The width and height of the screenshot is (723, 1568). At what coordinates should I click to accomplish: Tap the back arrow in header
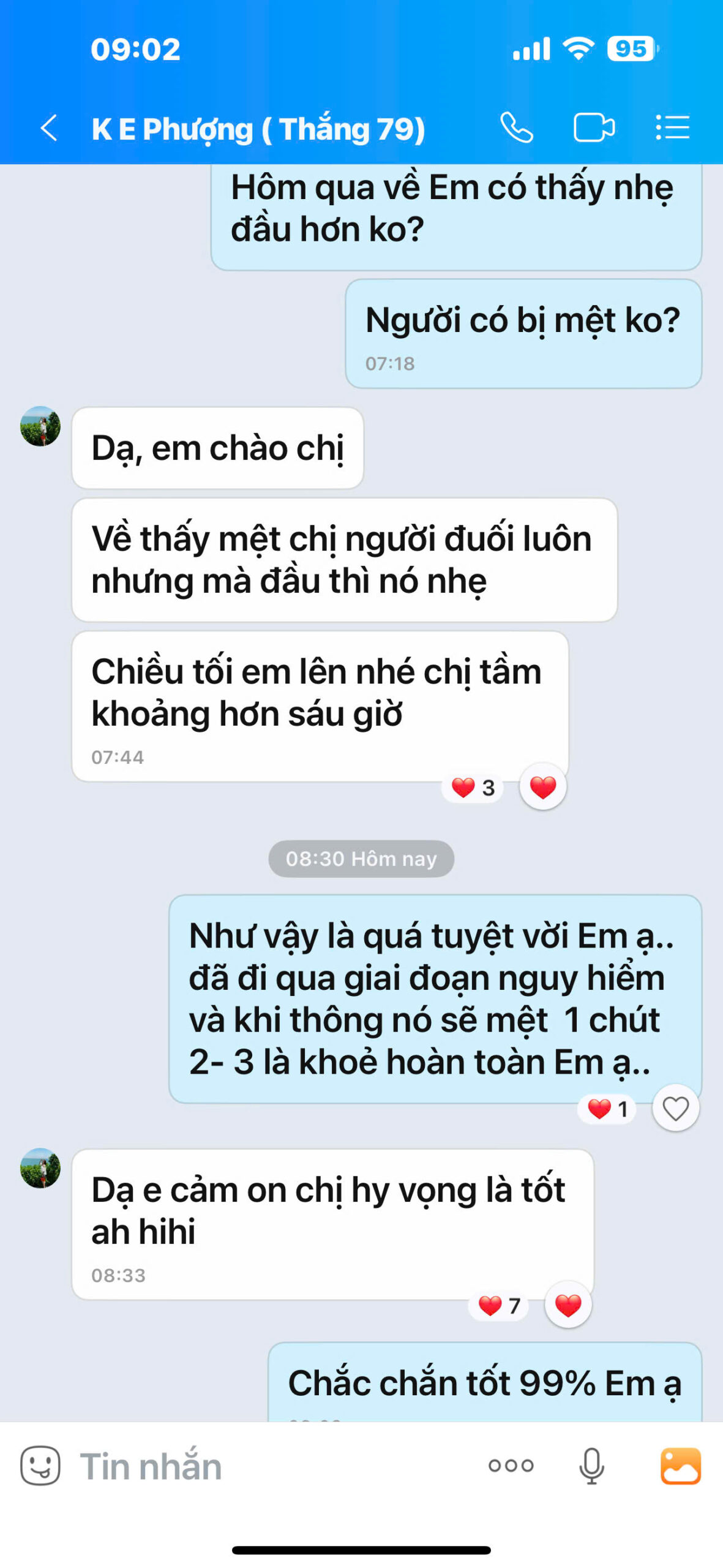[x=50, y=128]
